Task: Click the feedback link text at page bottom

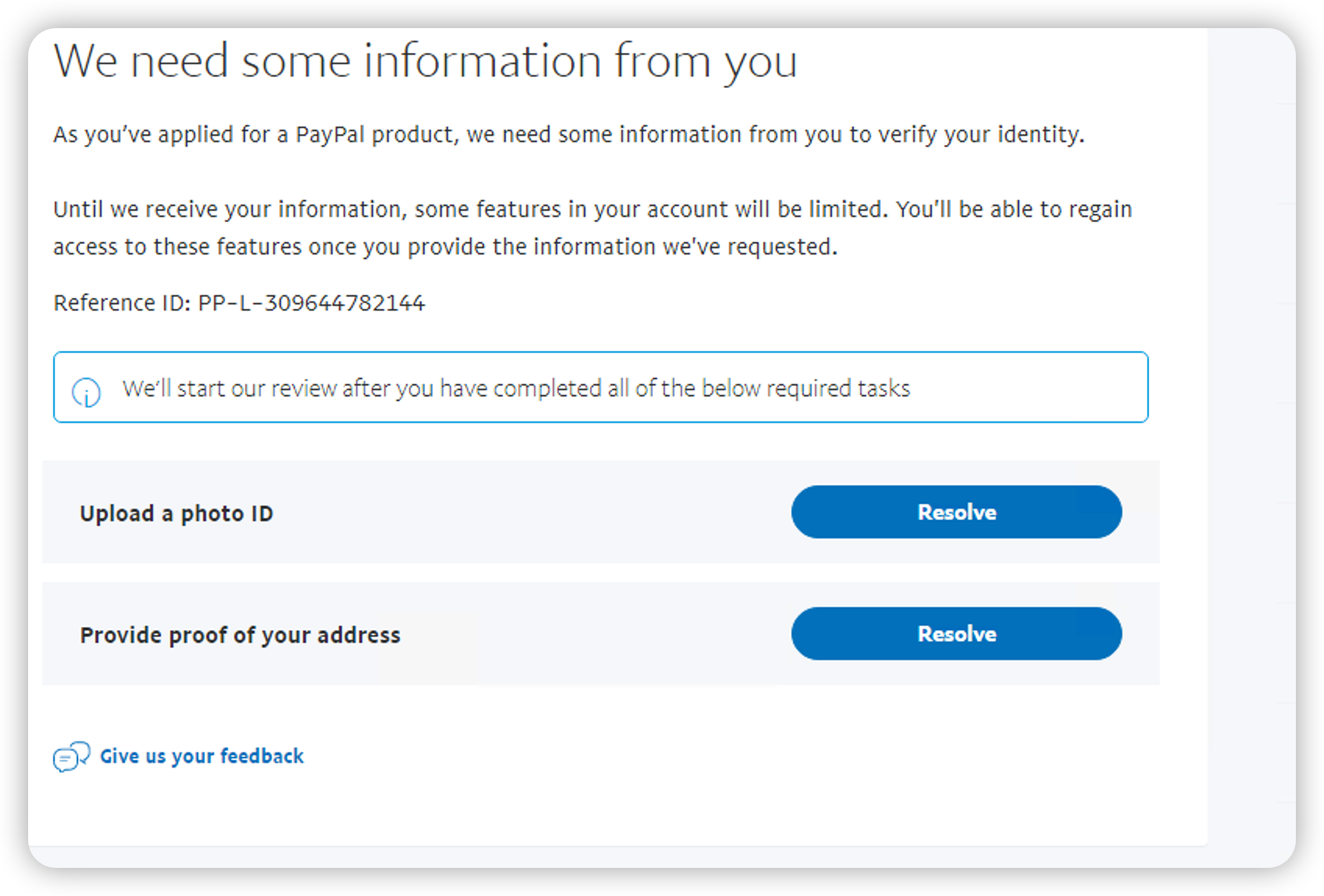Action: coord(201,756)
